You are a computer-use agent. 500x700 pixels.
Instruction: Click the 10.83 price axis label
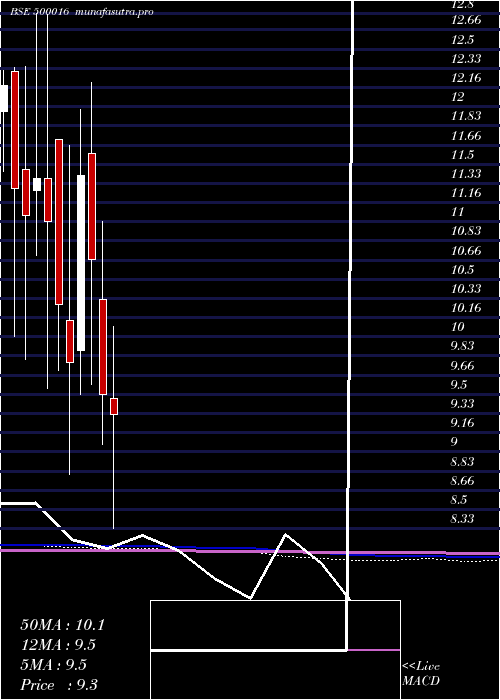click(466, 231)
